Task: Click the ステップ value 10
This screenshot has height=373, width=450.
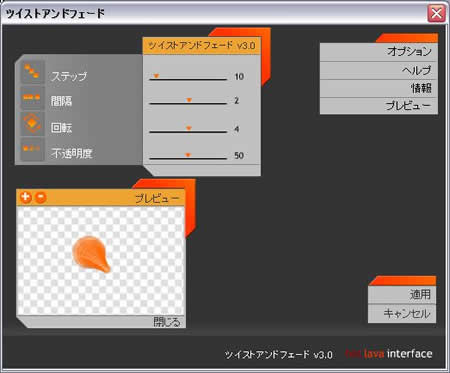Action: (x=239, y=77)
